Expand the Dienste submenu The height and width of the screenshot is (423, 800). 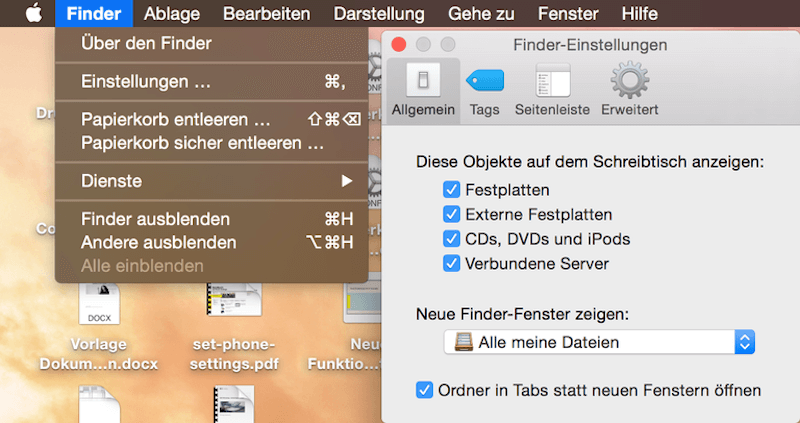211,181
